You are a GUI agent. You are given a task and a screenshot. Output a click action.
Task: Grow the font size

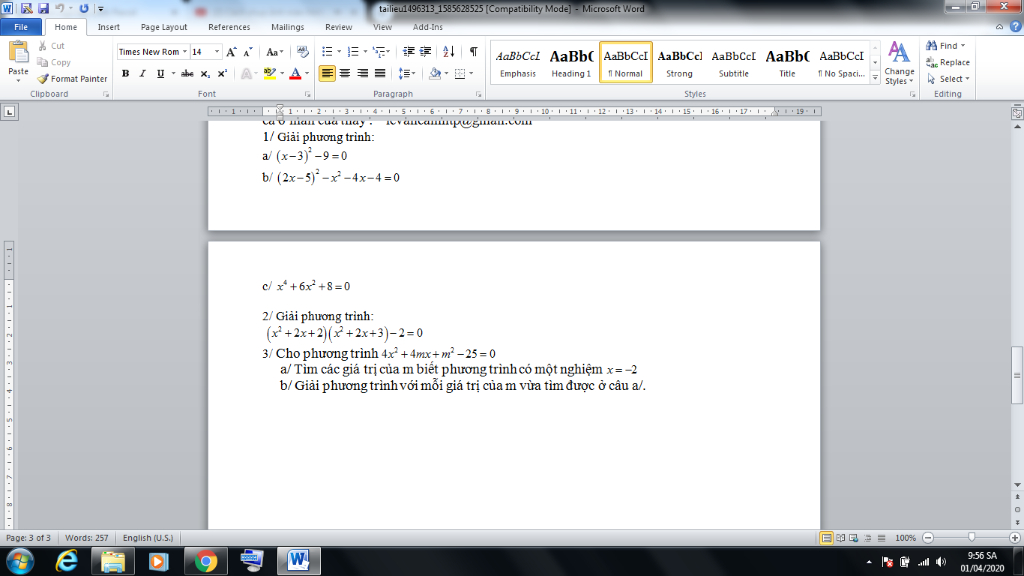pyautogui.click(x=231, y=52)
